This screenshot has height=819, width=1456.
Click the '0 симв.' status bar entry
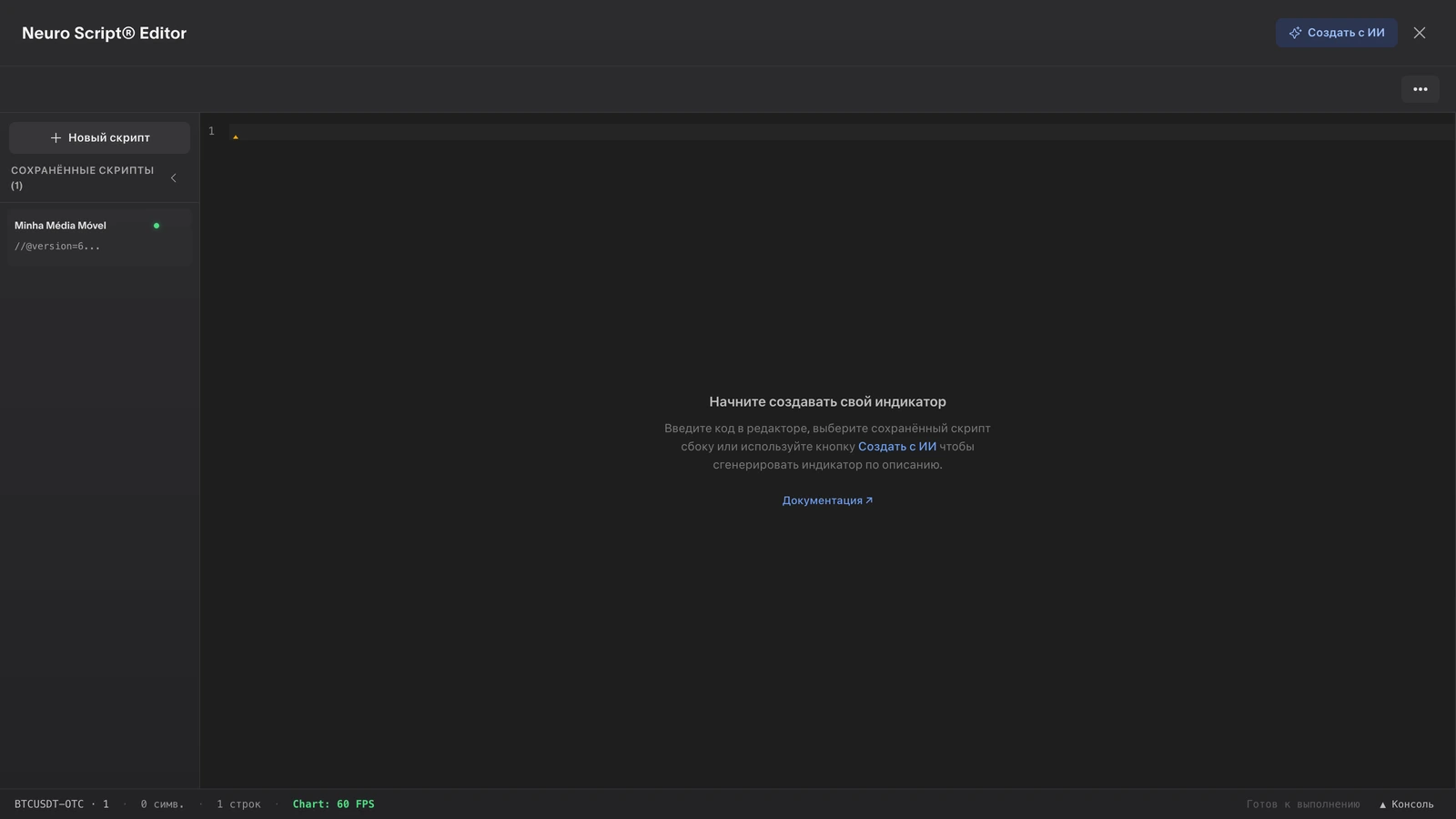[162, 804]
